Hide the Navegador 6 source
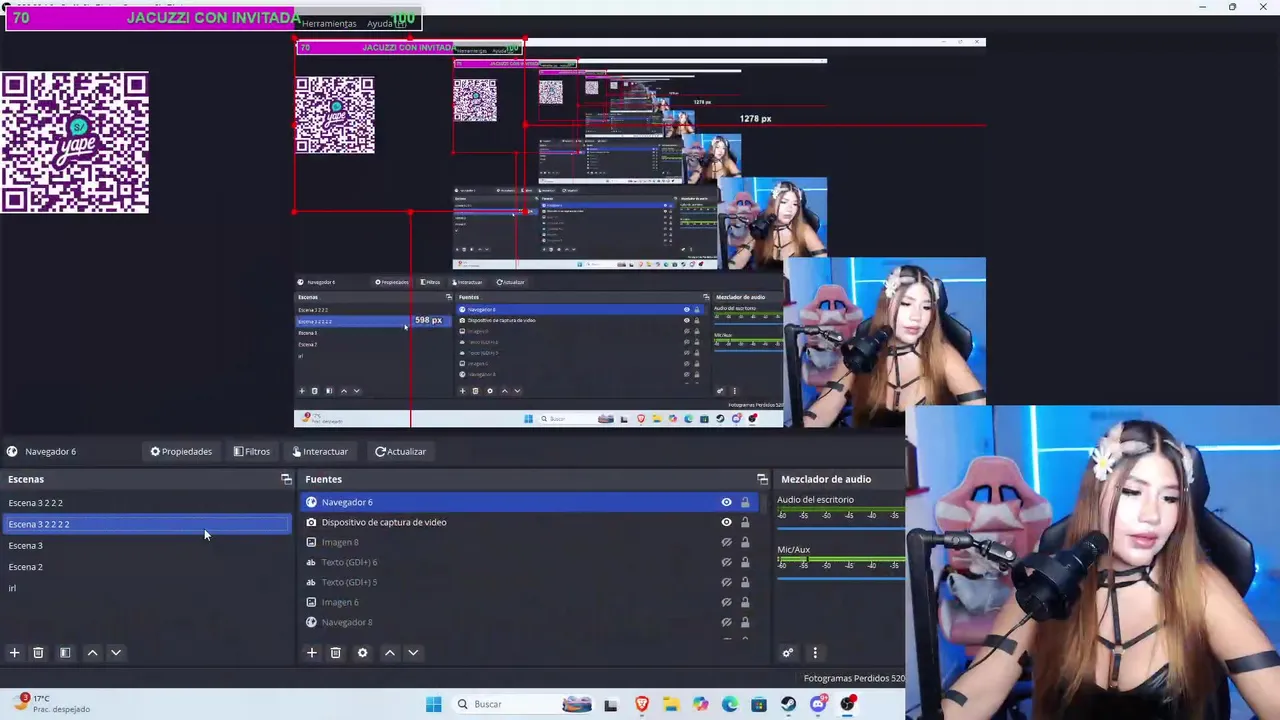Viewport: 1280px width, 720px height. (726, 502)
